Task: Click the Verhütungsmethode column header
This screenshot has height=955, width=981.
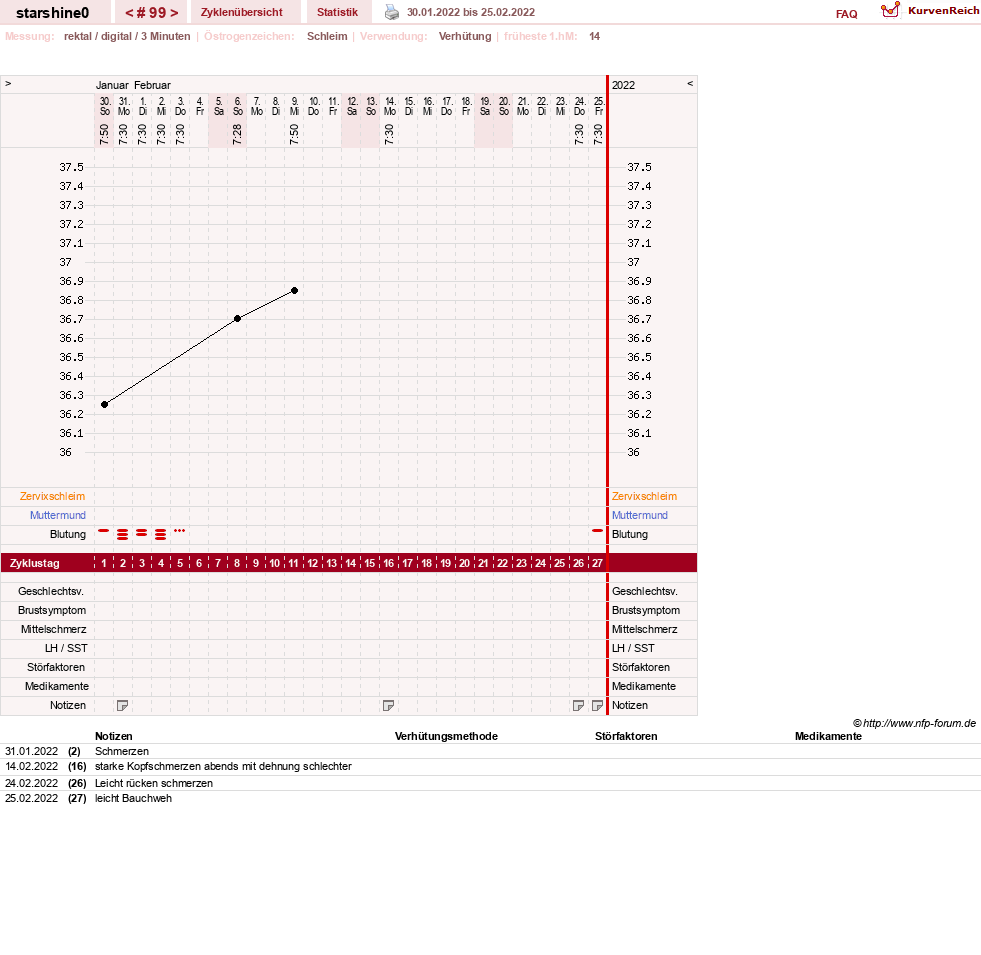Action: 446,737
